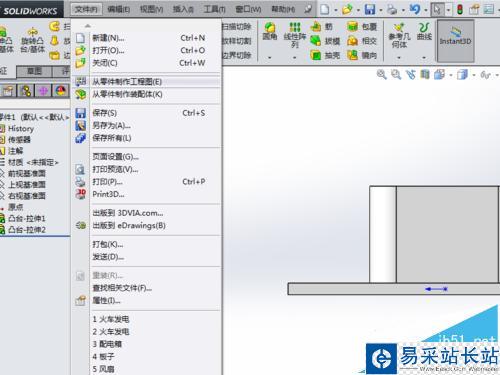This screenshot has height=375, width=500.
Task: Switch to the 草图 (Sketch) tab
Action: pos(34,71)
